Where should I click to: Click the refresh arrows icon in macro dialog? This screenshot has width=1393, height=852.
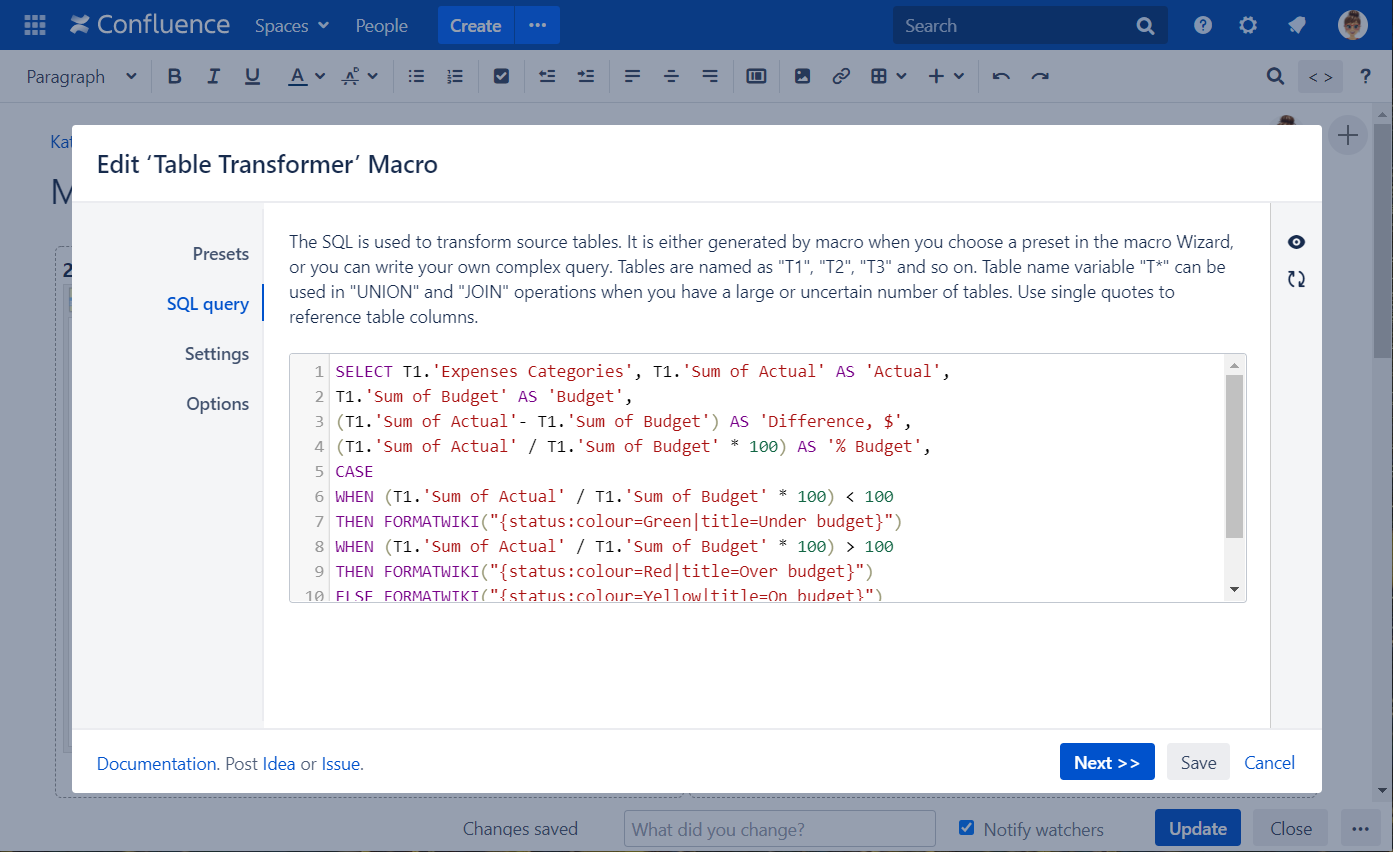click(x=1296, y=280)
